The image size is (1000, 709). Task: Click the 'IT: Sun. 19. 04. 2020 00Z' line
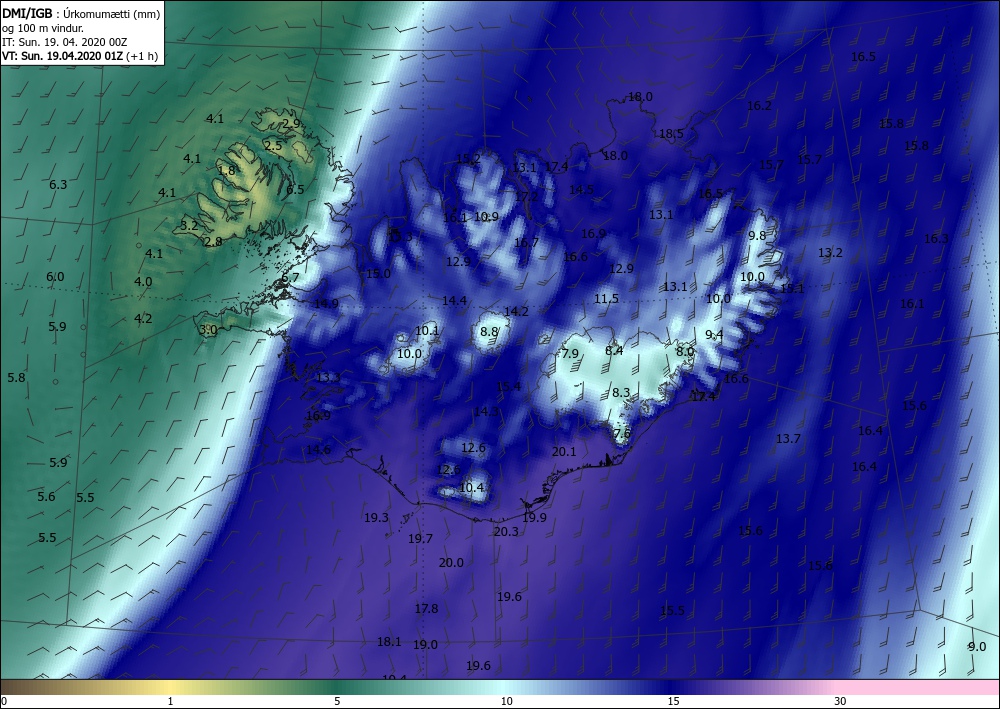(64, 42)
